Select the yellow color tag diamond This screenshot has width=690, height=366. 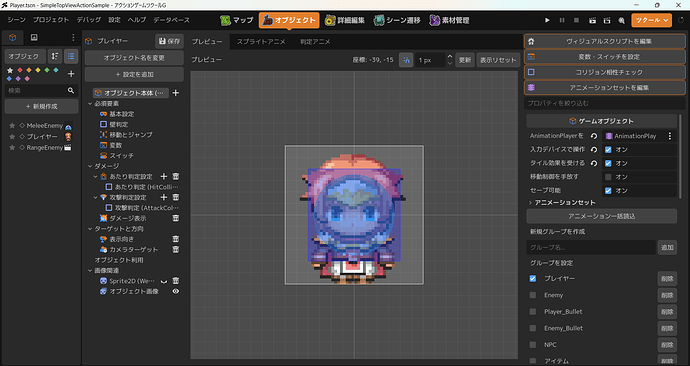tap(38, 70)
